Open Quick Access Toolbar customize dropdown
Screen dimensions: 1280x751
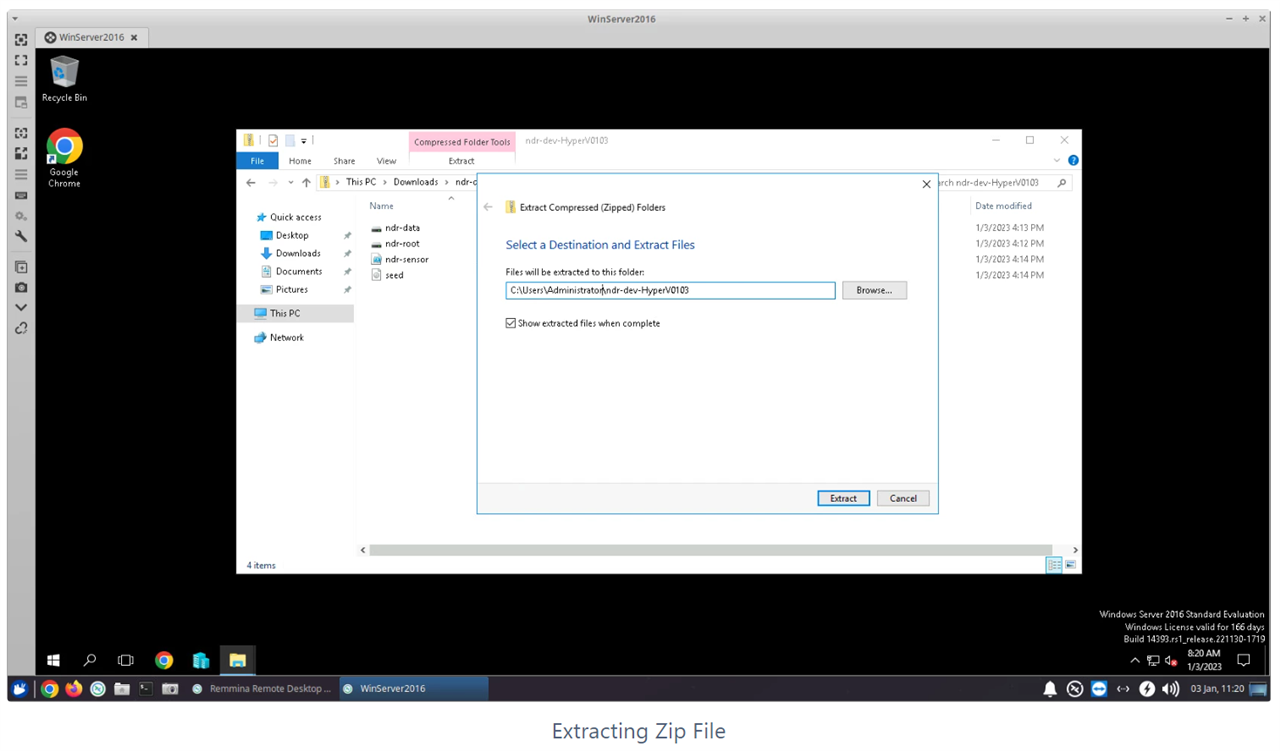[x=304, y=140]
